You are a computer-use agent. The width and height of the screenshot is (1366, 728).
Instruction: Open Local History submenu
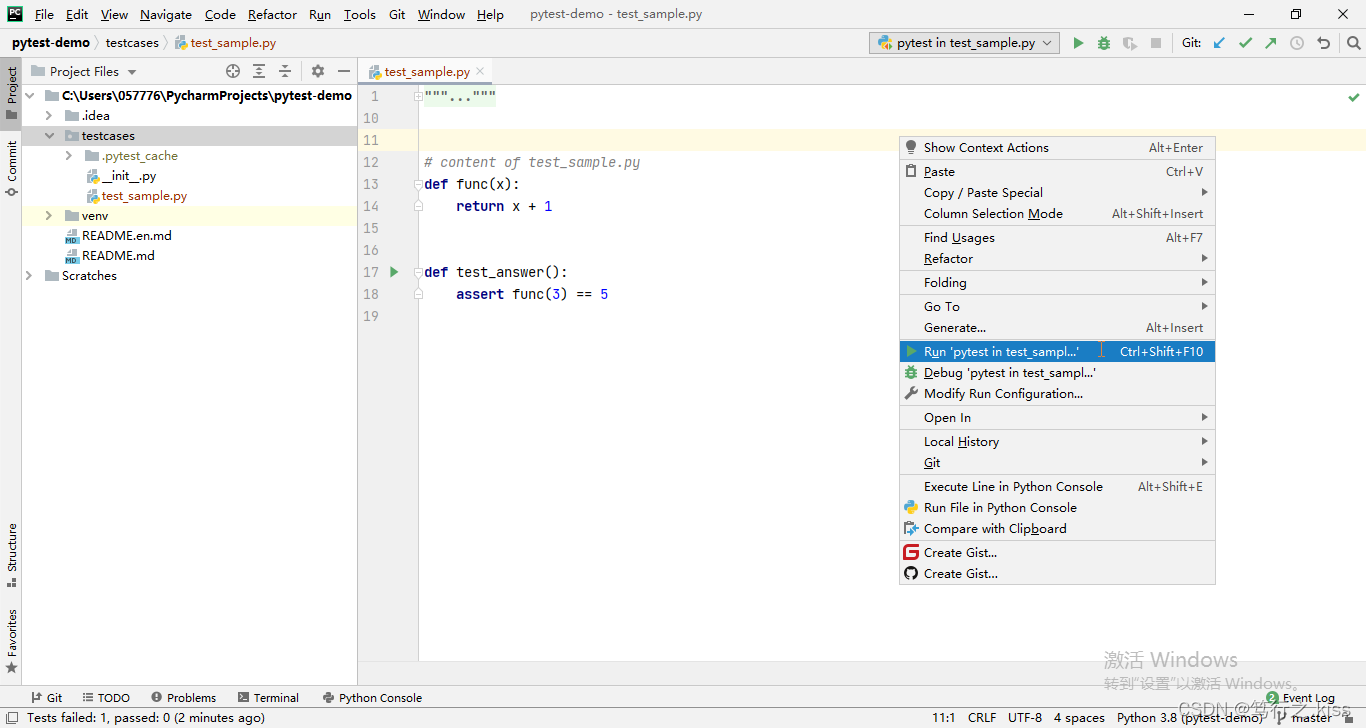point(1058,442)
